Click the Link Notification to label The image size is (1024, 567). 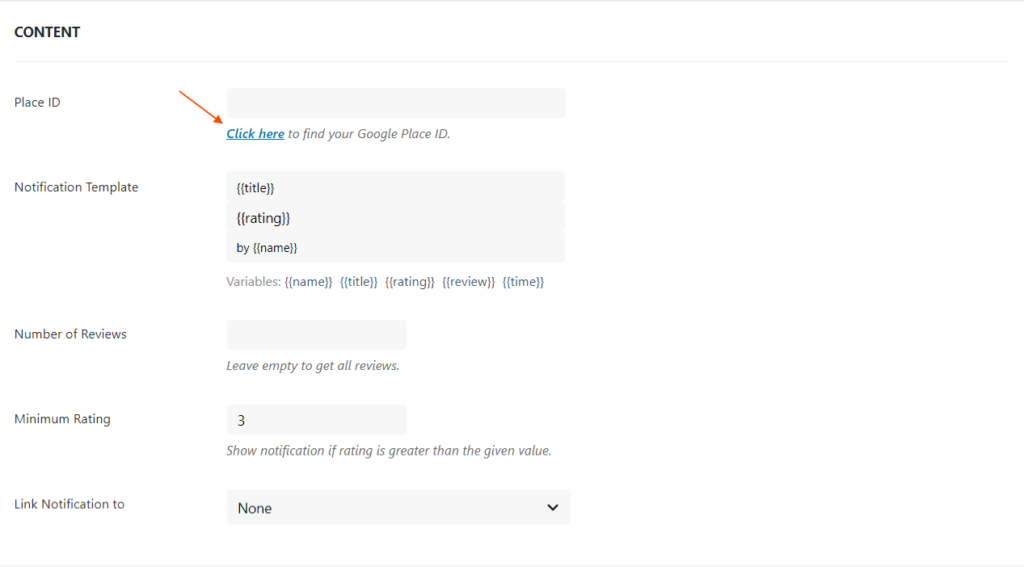pyautogui.click(x=69, y=504)
